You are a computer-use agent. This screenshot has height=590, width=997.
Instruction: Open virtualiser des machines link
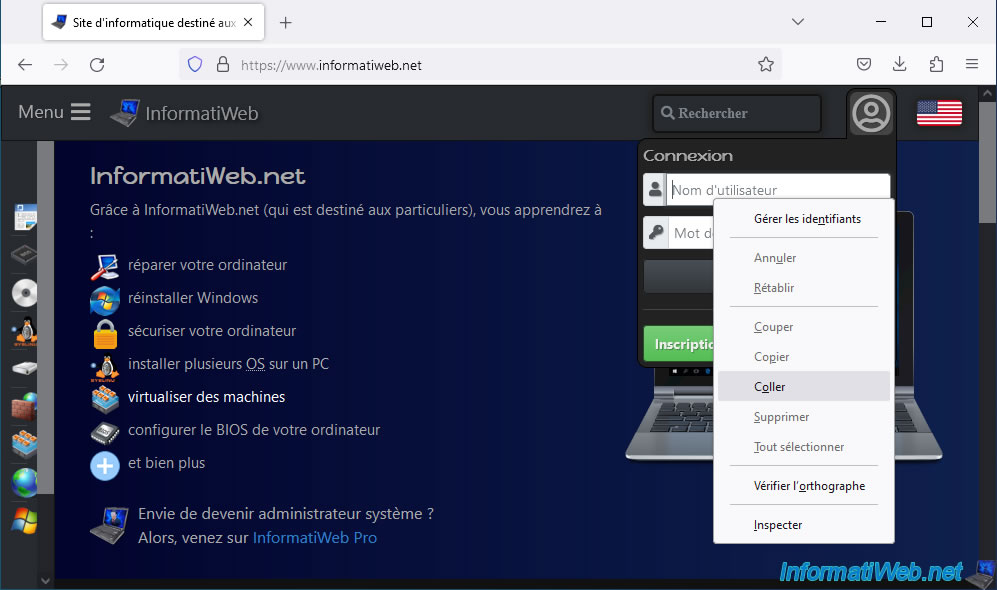[x=207, y=397]
